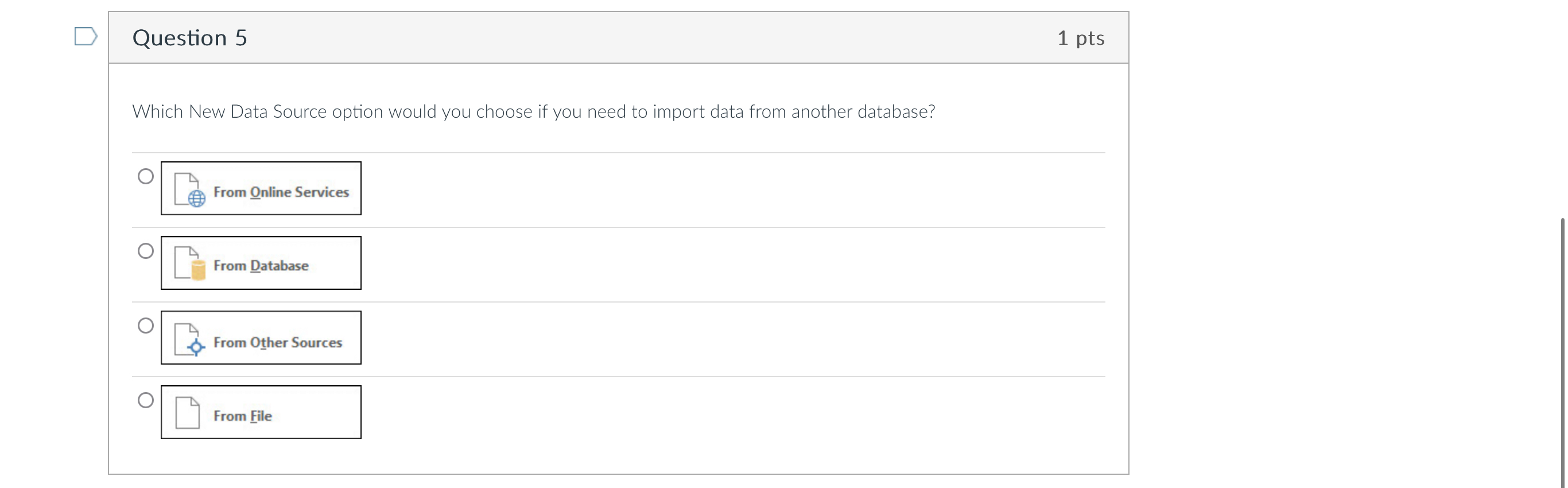
Task: Click the yellow cylinder database document icon
Action: 189,263
